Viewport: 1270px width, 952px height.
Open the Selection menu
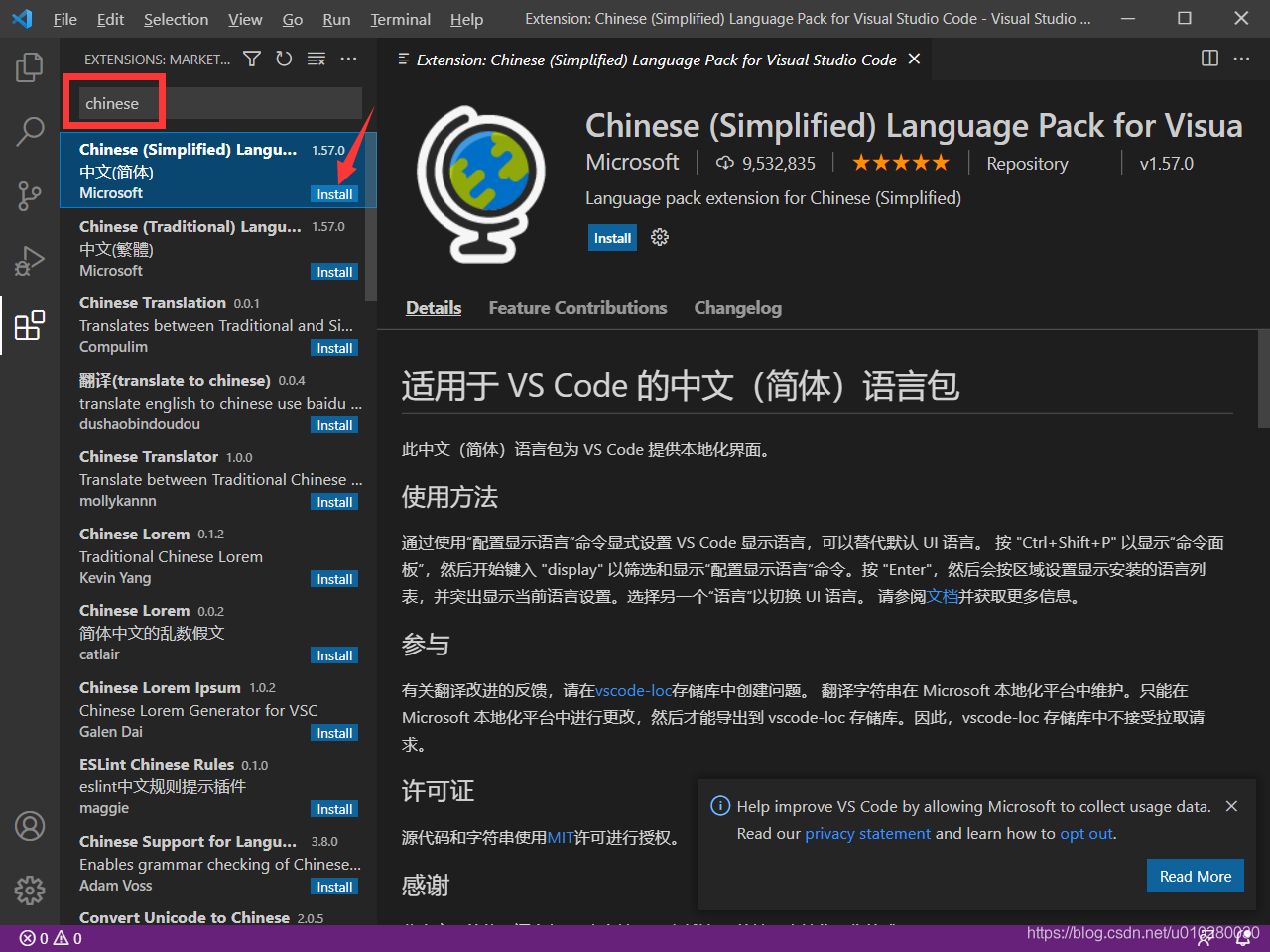tap(176, 19)
